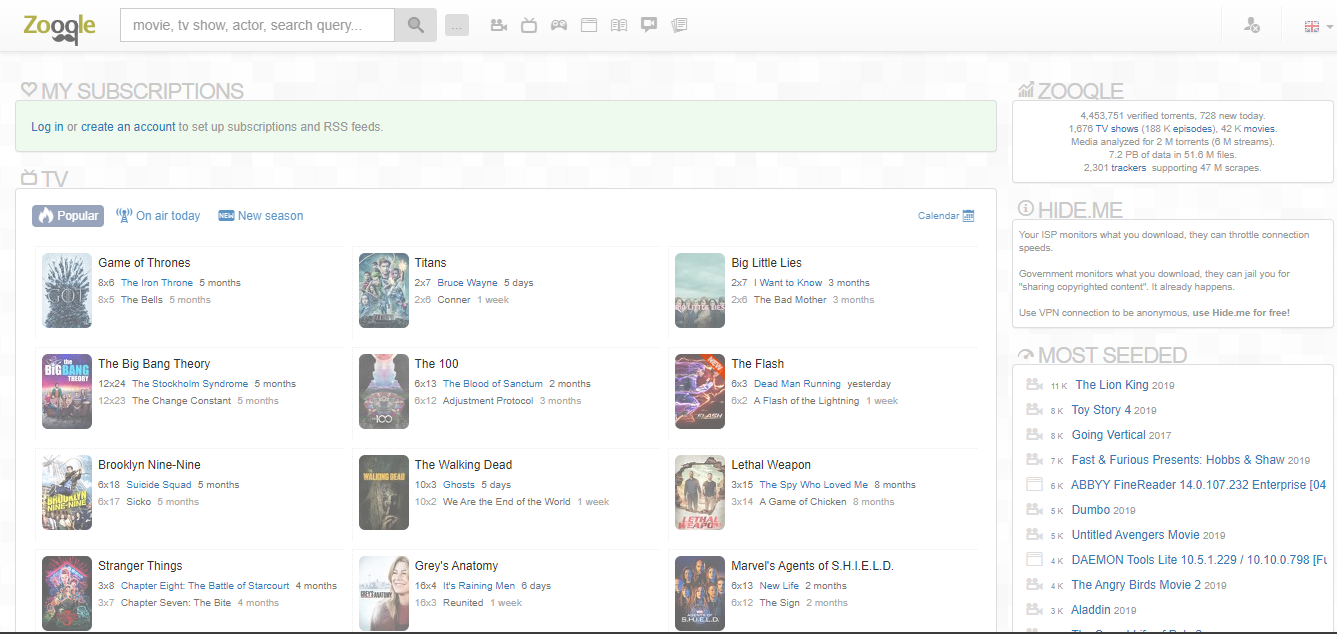Open episode I Want to Know
This screenshot has height=634, width=1337.
pyautogui.click(x=788, y=283)
